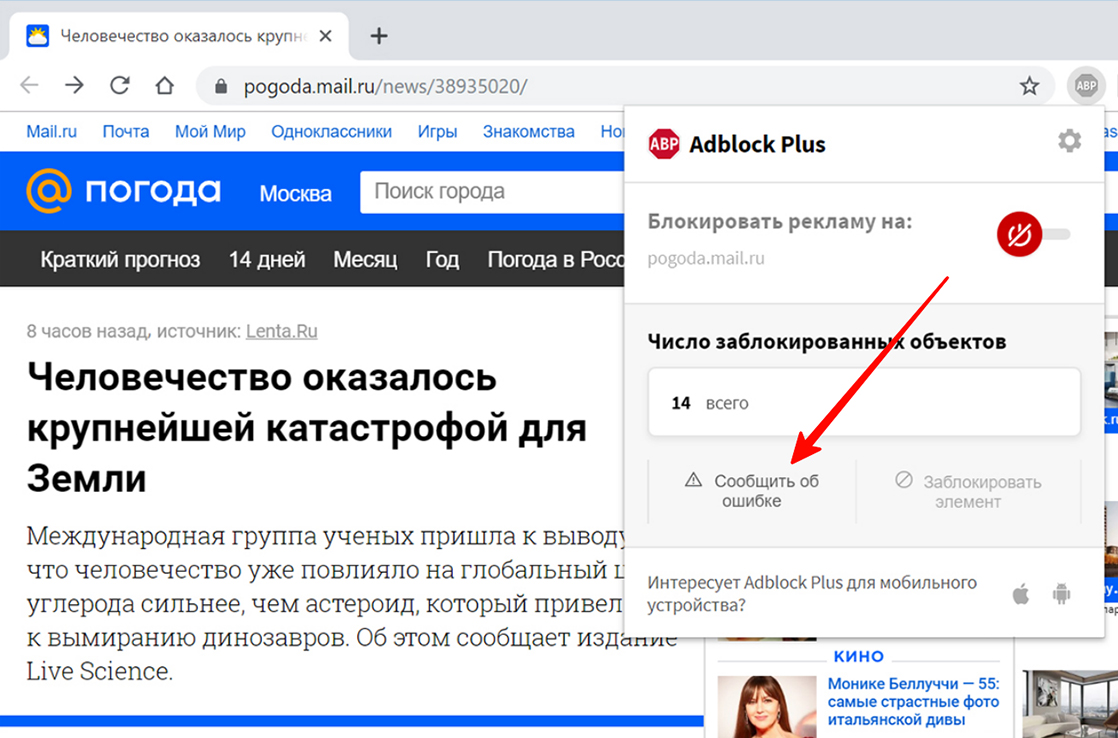This screenshot has width=1118, height=738.
Task: Click the Mail.ru @ logo
Action: click(x=48, y=190)
